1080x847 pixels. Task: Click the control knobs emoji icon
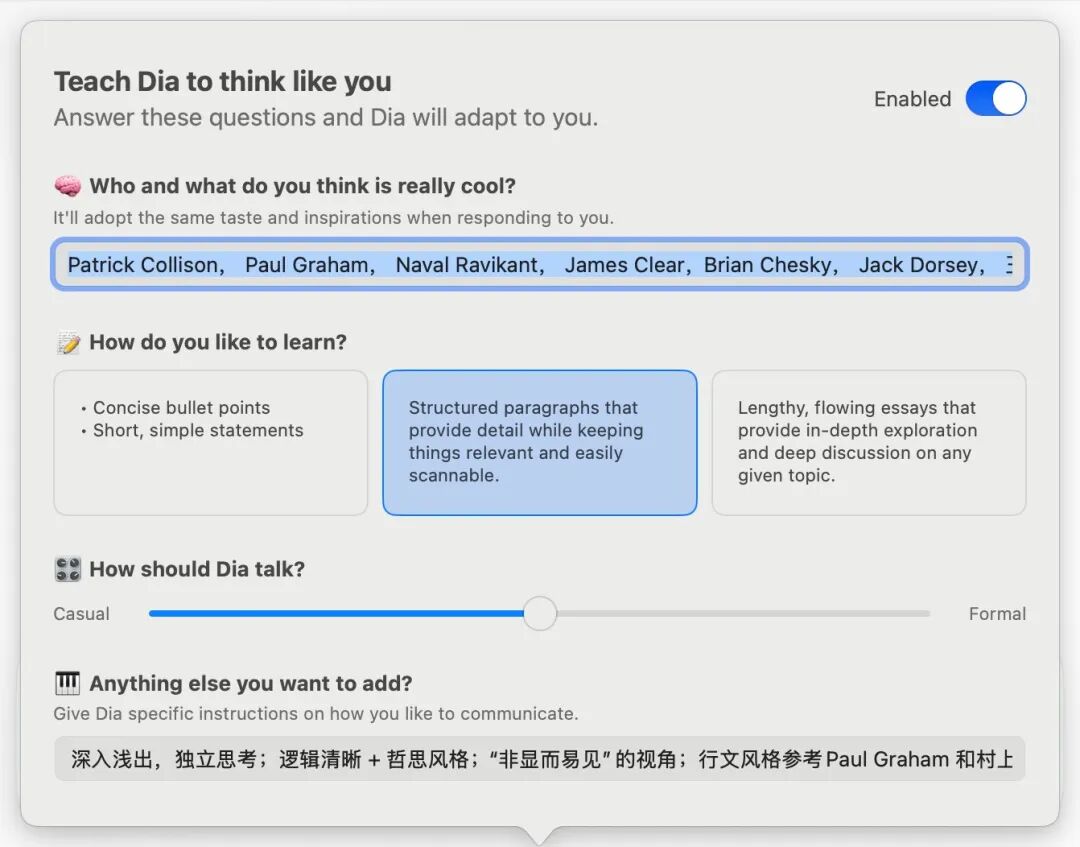tap(67, 570)
